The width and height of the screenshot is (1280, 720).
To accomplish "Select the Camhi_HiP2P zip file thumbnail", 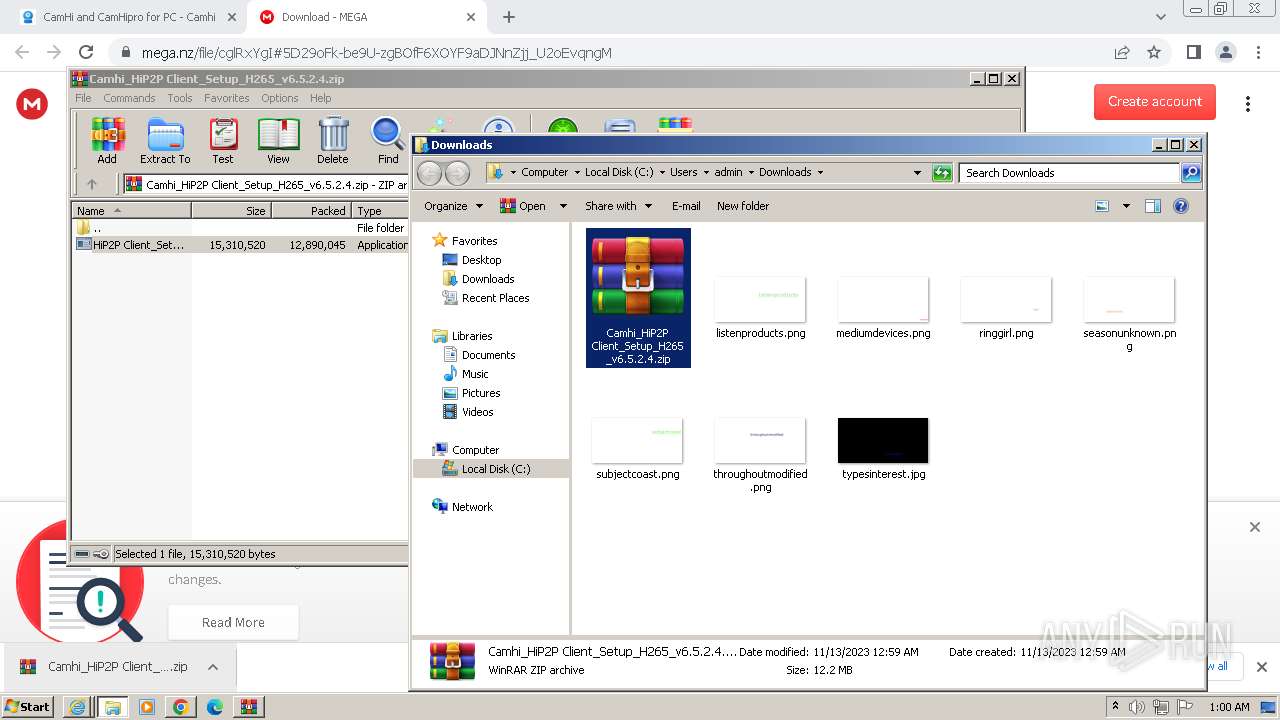I will pos(638,298).
